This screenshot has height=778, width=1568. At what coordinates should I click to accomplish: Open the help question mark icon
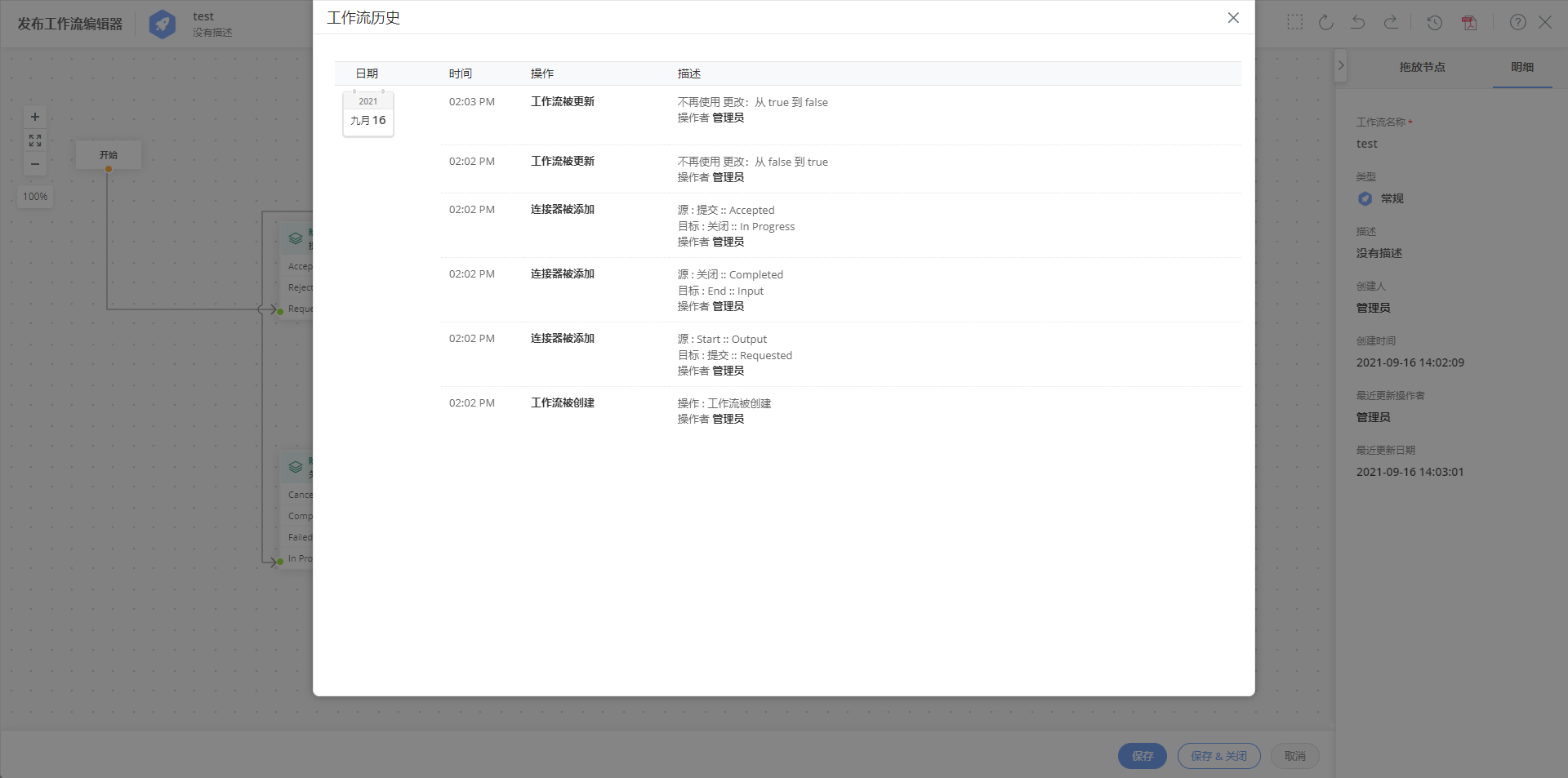click(1518, 22)
